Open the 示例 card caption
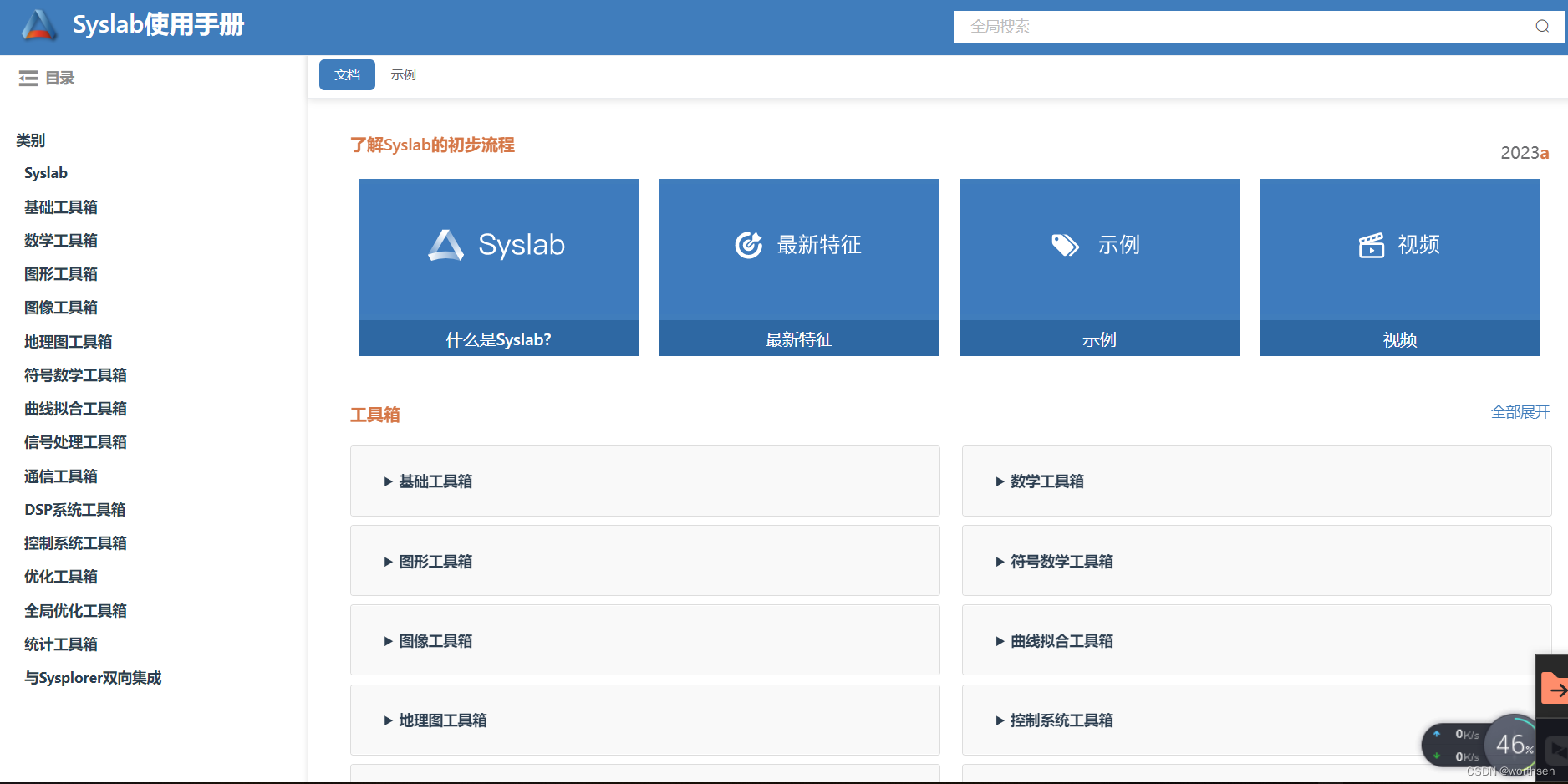 (1099, 339)
